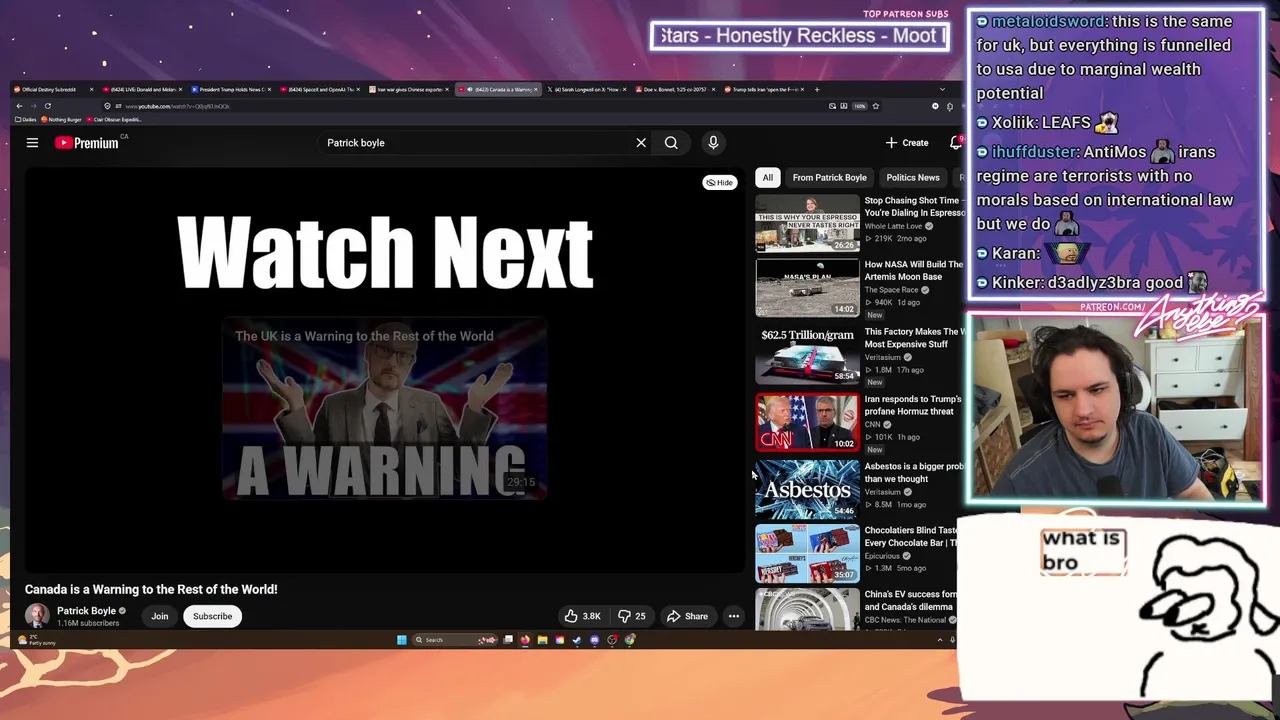
Task: Open the 'Dailies' bookmarks folder
Action: click(26, 120)
